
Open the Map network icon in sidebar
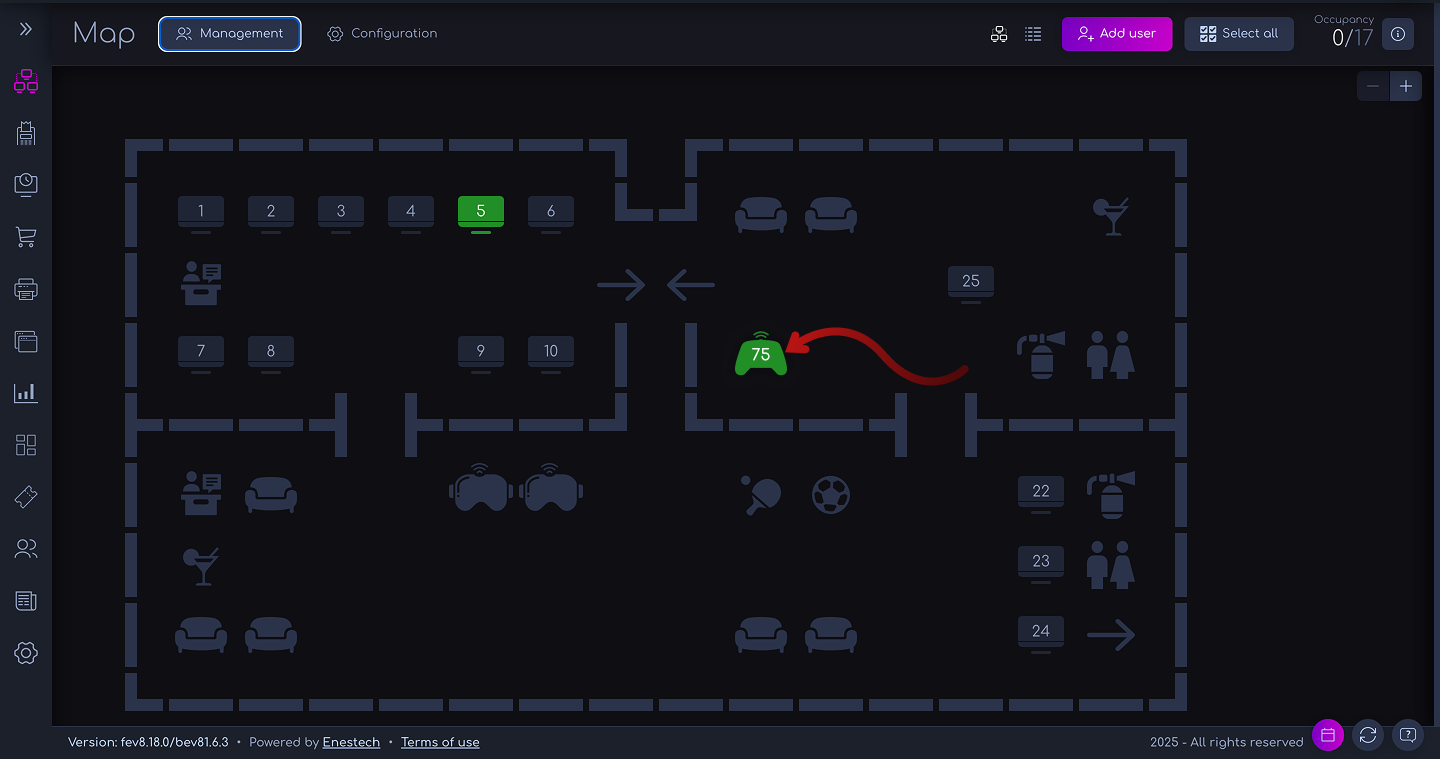click(x=26, y=82)
